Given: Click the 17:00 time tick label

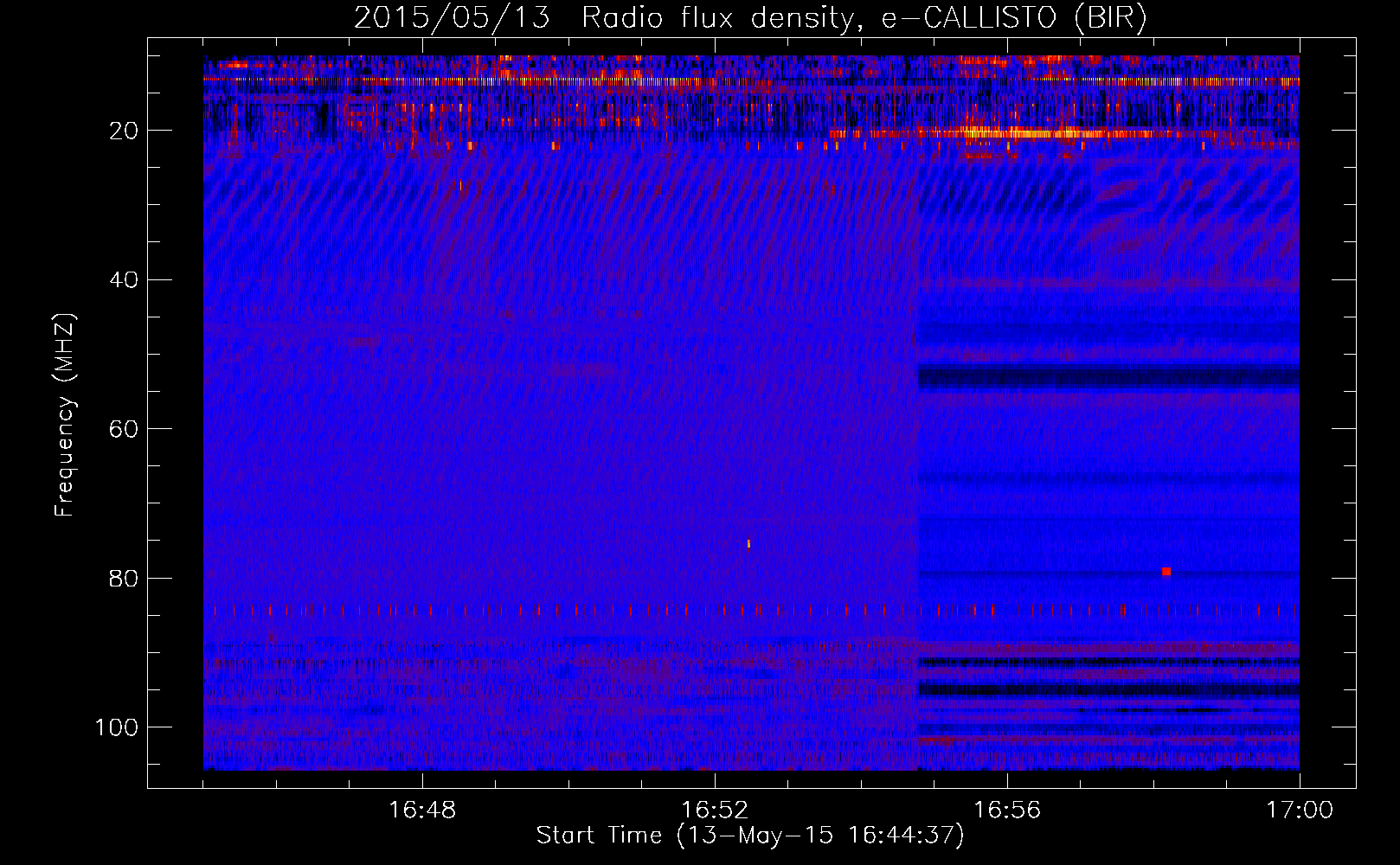Looking at the screenshot, I should click(1300, 811).
